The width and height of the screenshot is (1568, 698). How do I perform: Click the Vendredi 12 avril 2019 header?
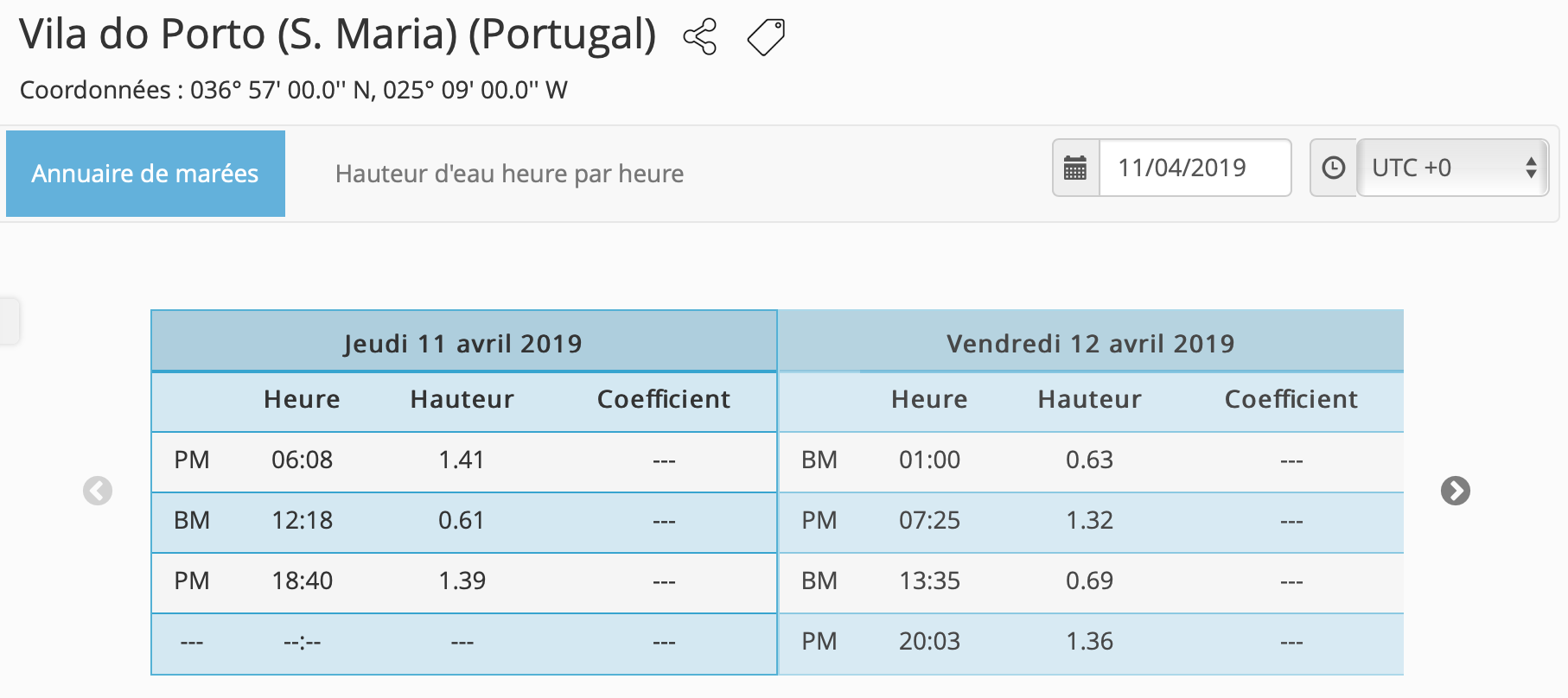click(1090, 343)
